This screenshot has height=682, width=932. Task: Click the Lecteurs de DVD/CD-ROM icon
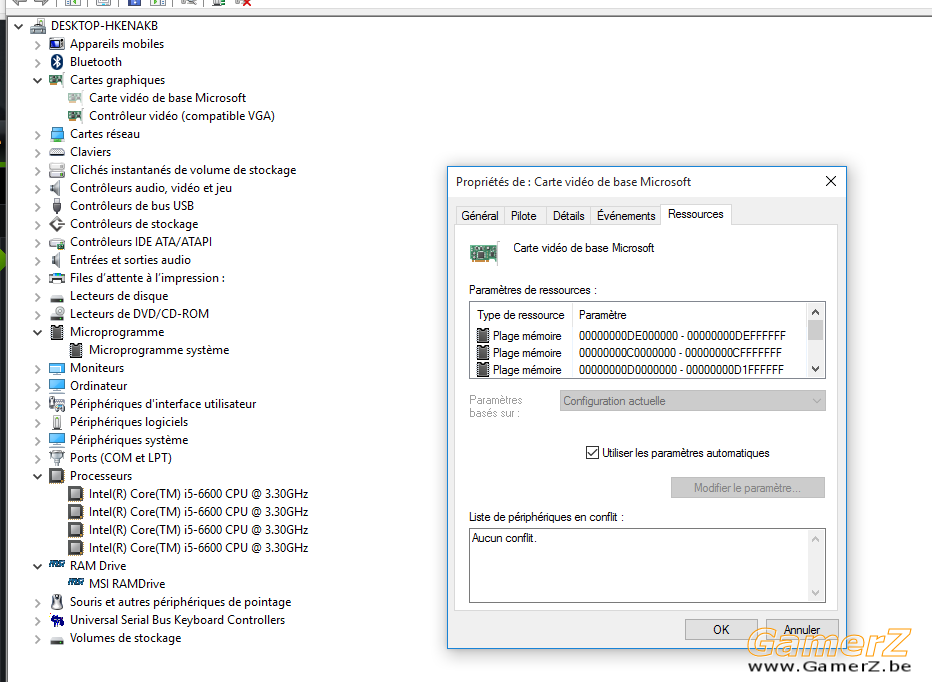[57, 314]
